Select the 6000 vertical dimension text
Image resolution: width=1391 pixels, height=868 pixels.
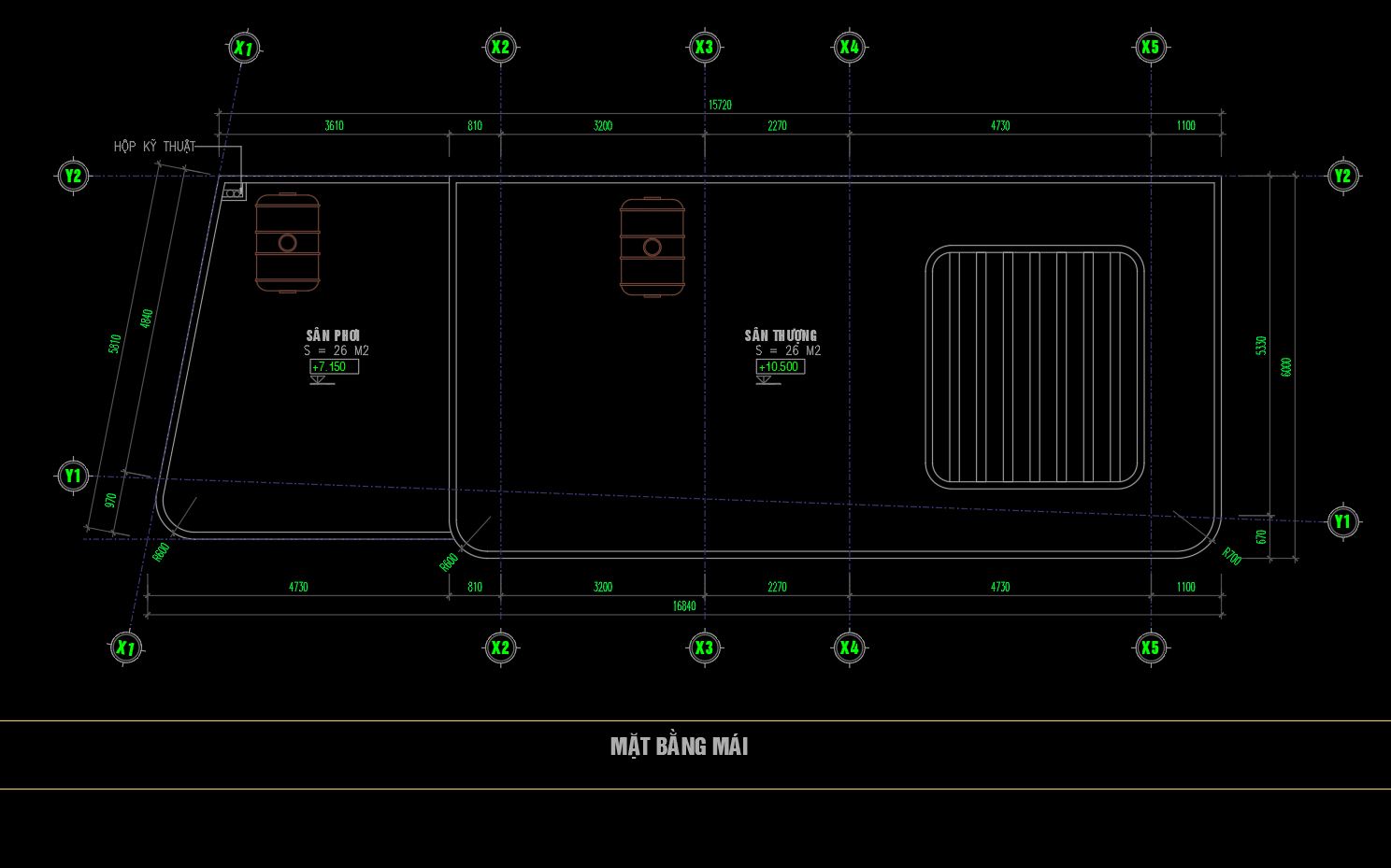point(1286,366)
